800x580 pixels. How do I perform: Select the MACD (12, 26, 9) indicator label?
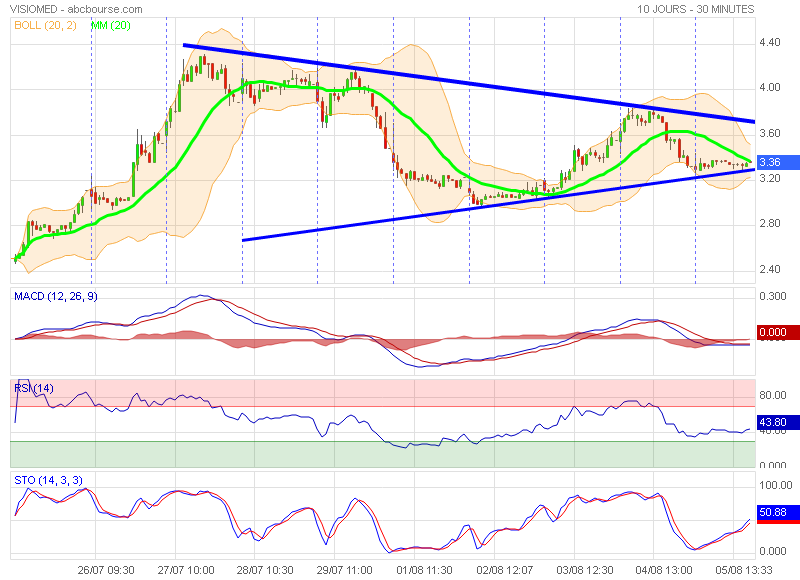coord(56,296)
